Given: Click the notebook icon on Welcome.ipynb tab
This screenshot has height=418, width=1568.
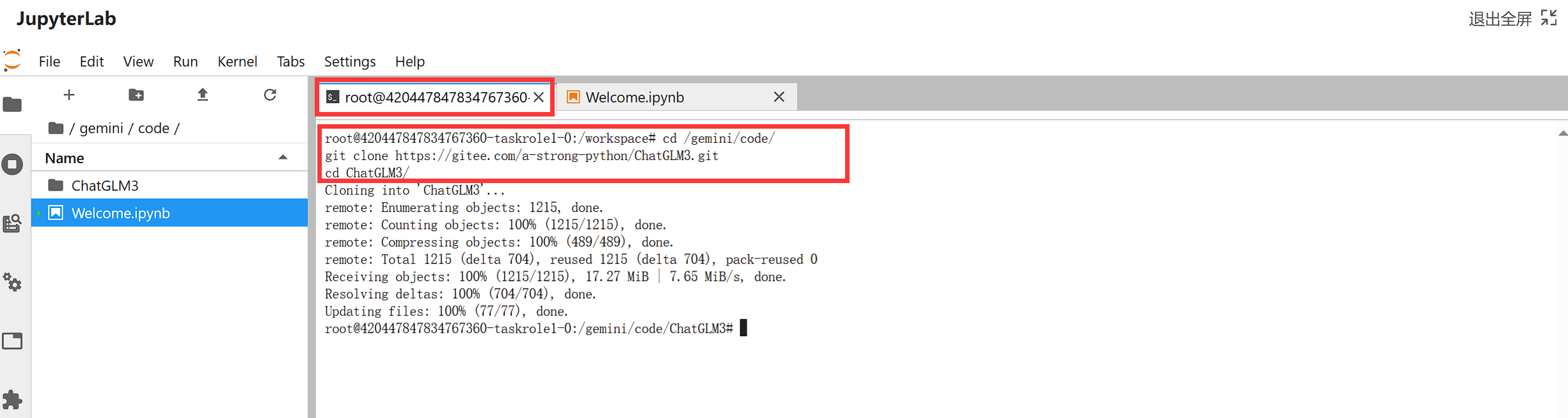Looking at the screenshot, I should click(x=573, y=97).
